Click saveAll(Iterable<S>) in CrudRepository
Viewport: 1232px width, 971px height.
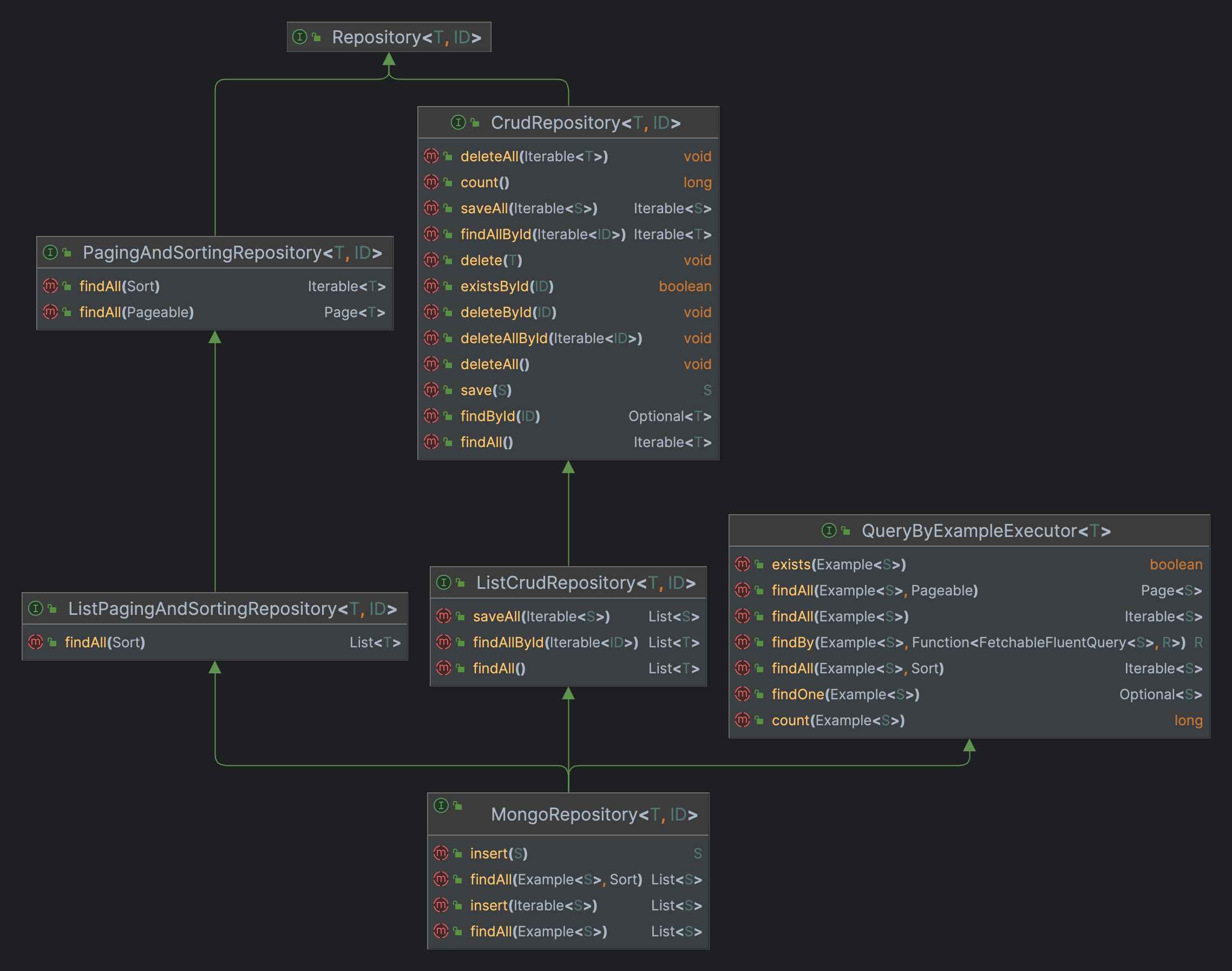pyautogui.click(x=529, y=208)
